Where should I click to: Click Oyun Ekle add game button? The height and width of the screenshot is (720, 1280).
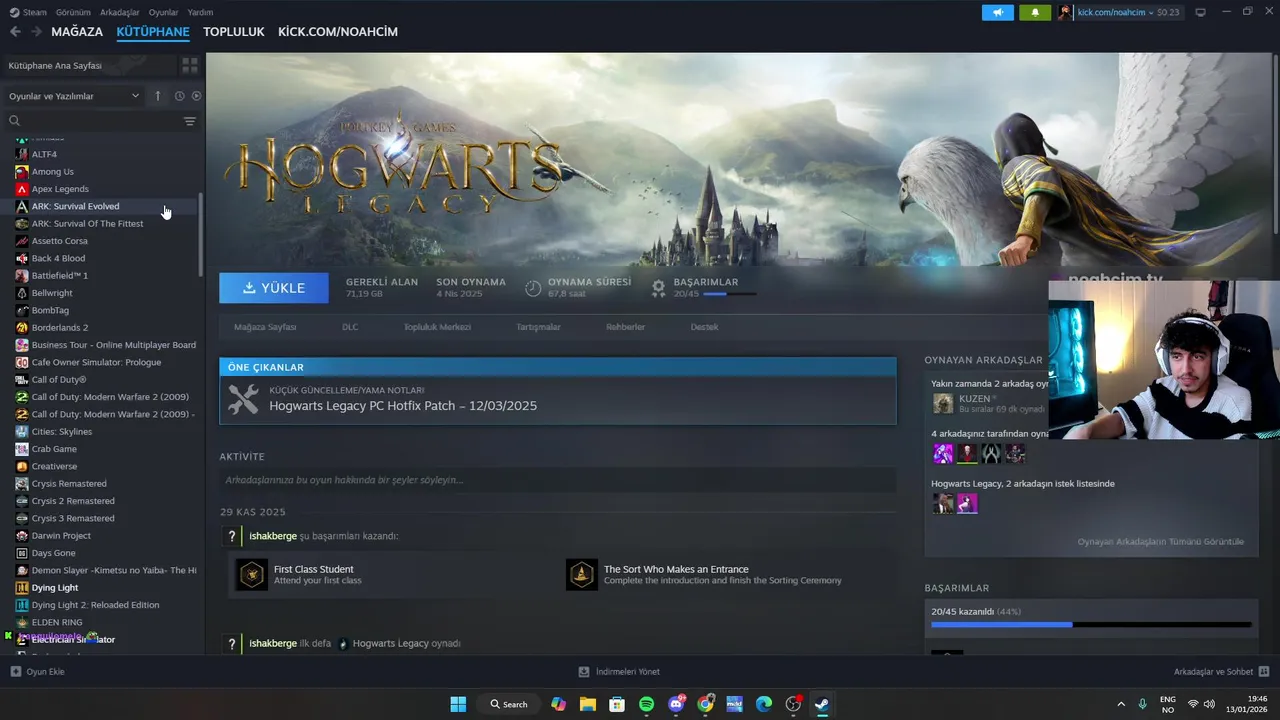38,672
